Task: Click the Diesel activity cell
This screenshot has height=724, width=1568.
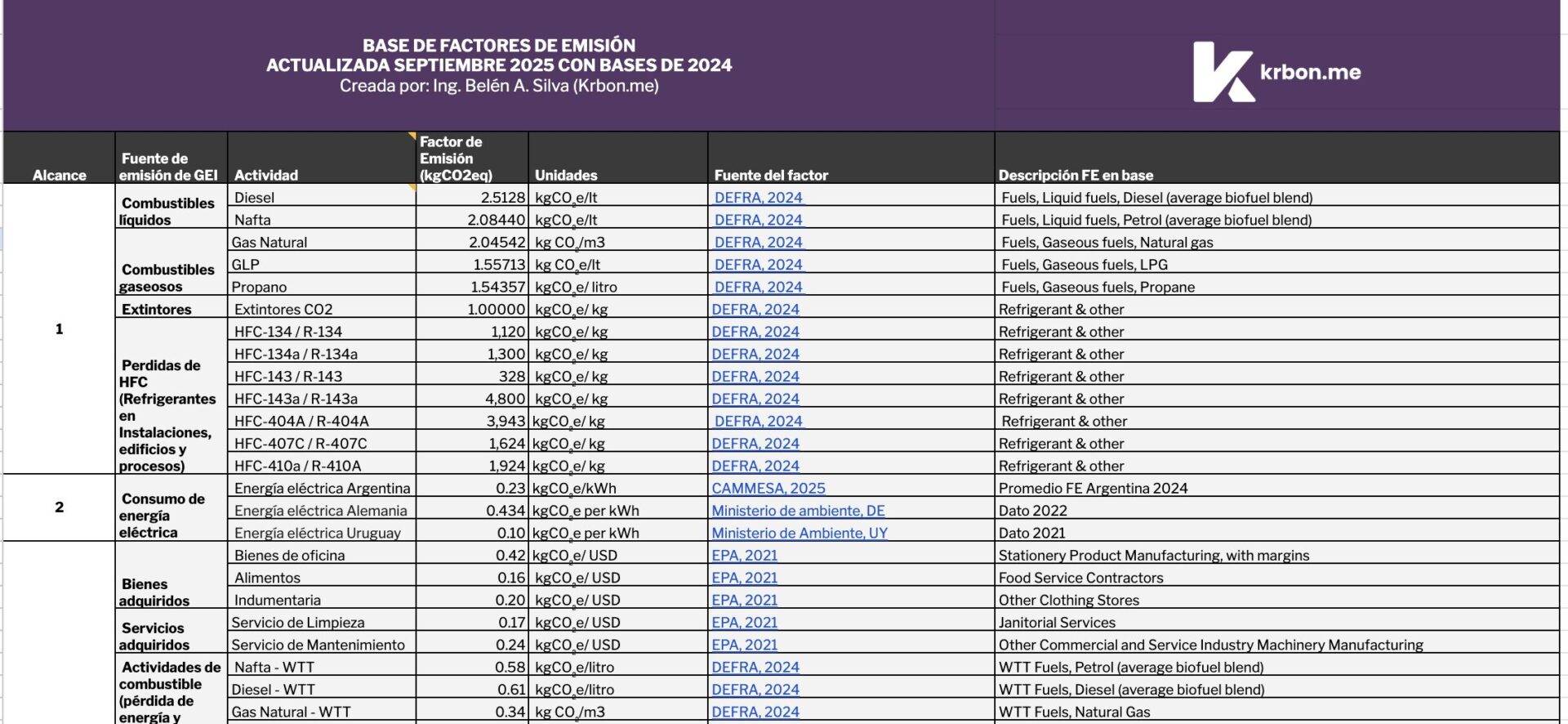Action: 322,197
